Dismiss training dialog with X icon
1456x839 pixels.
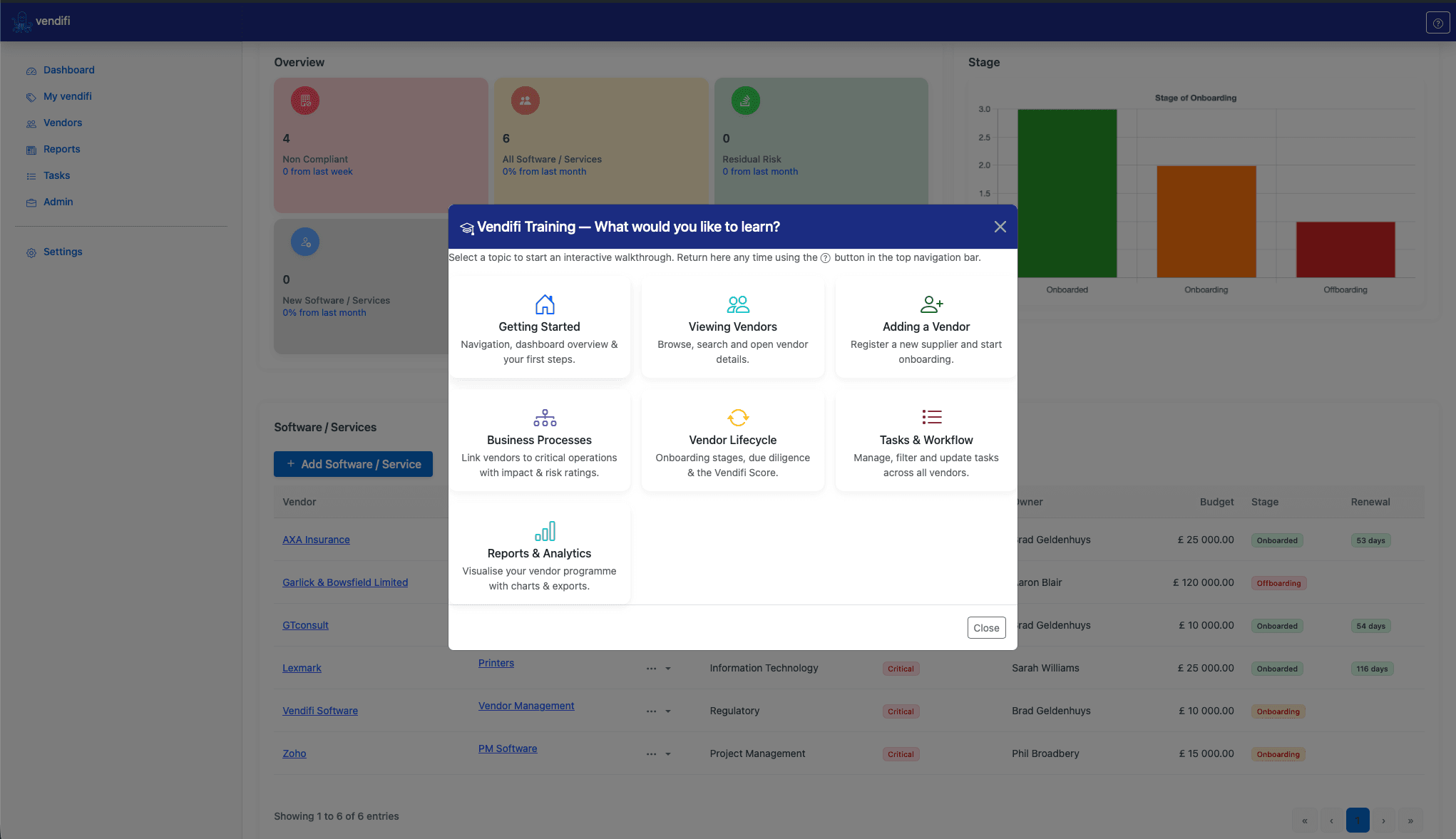pyautogui.click(x=1000, y=227)
